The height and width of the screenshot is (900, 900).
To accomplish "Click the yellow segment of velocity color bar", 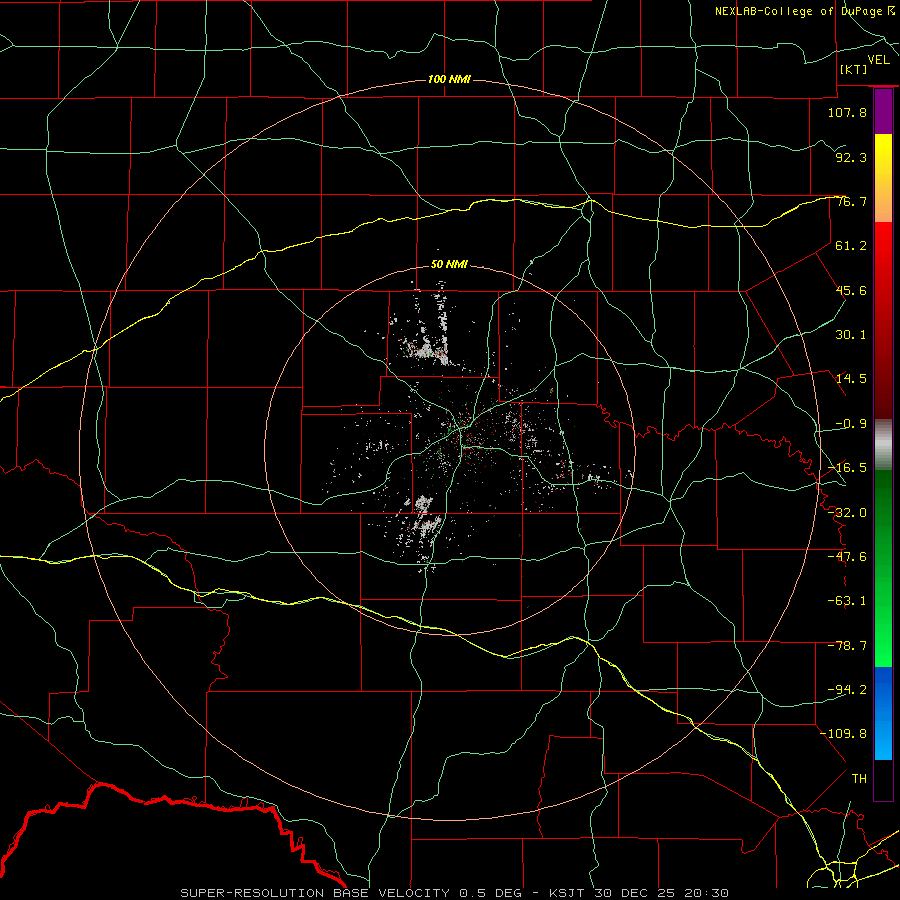I will (x=883, y=178).
